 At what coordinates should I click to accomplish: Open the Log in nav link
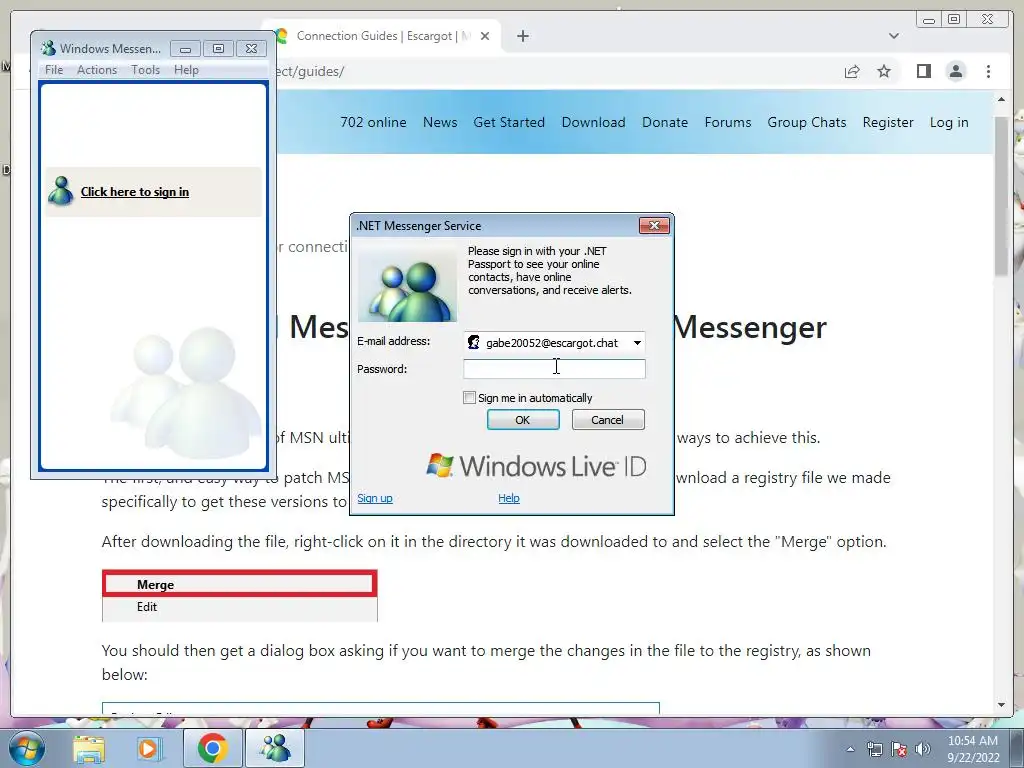949,122
